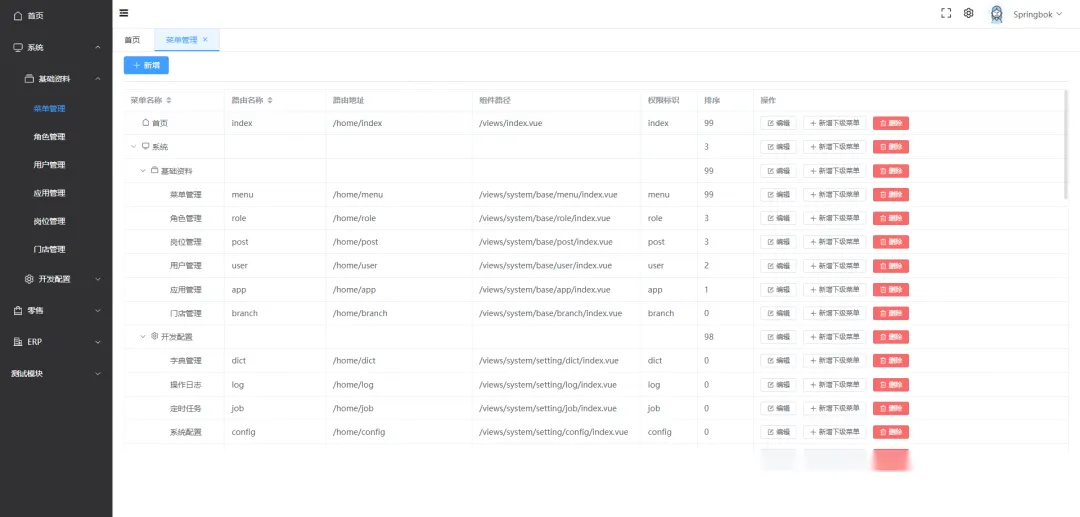Switch to the 首页 tab

pyautogui.click(x=132, y=40)
